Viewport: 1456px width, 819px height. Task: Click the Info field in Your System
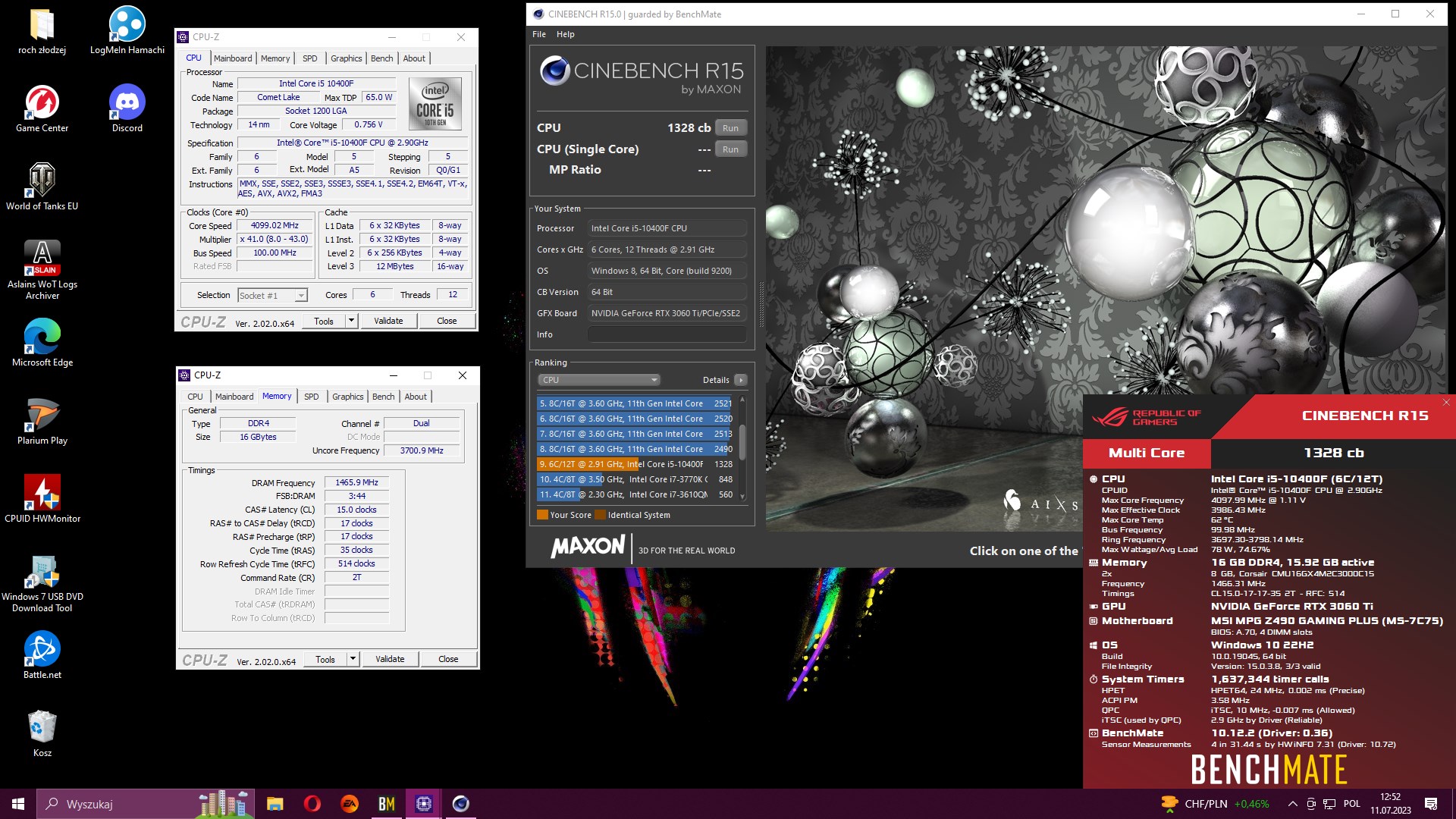tap(667, 334)
